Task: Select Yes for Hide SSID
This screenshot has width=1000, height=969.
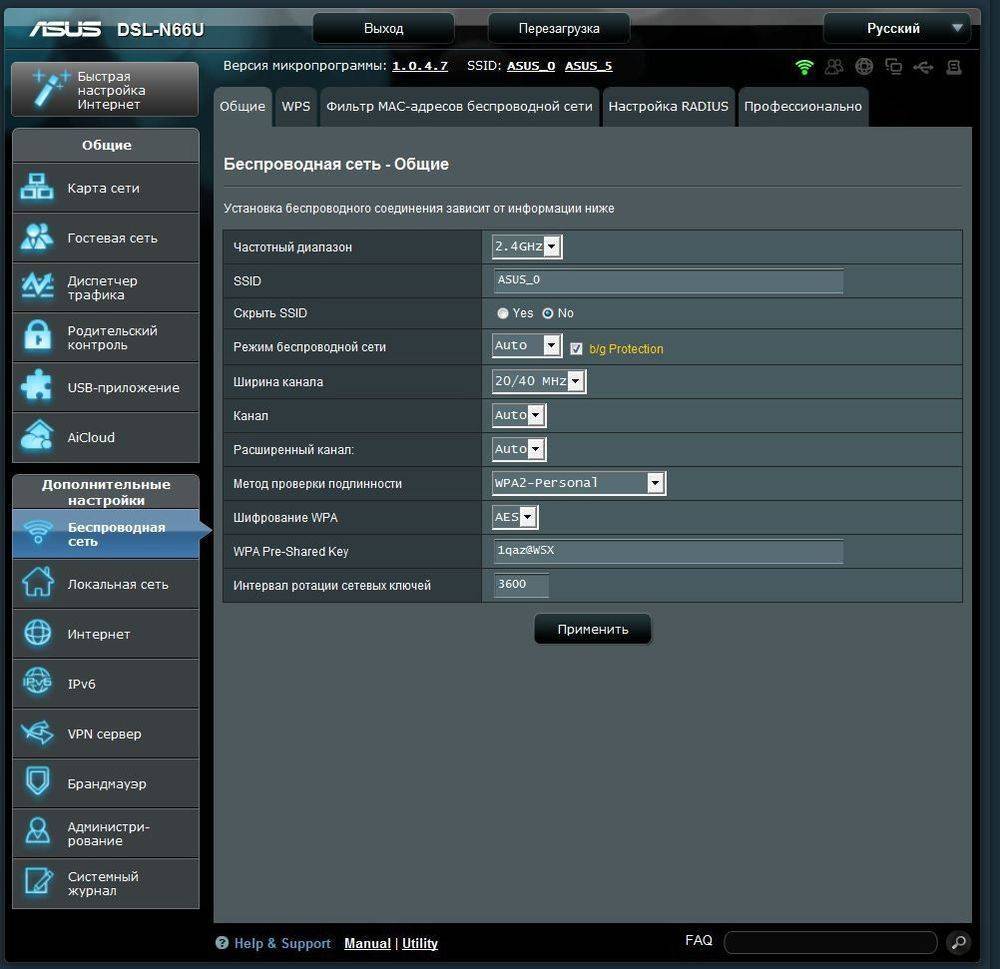Action: pos(503,314)
